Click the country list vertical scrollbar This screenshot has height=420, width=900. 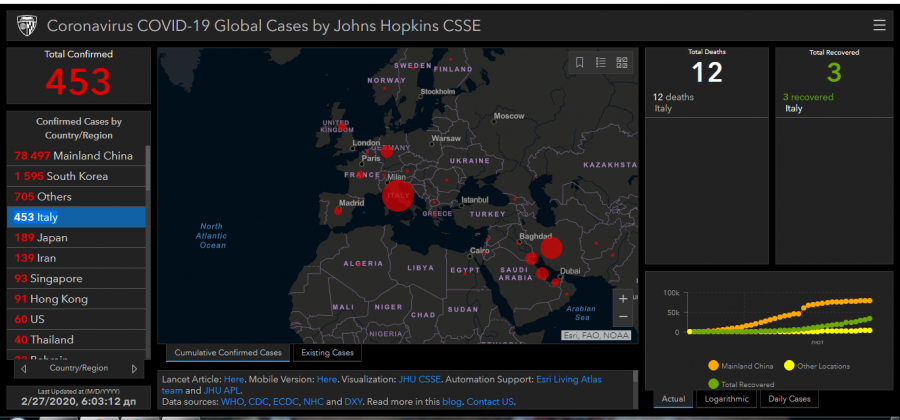pos(148,170)
